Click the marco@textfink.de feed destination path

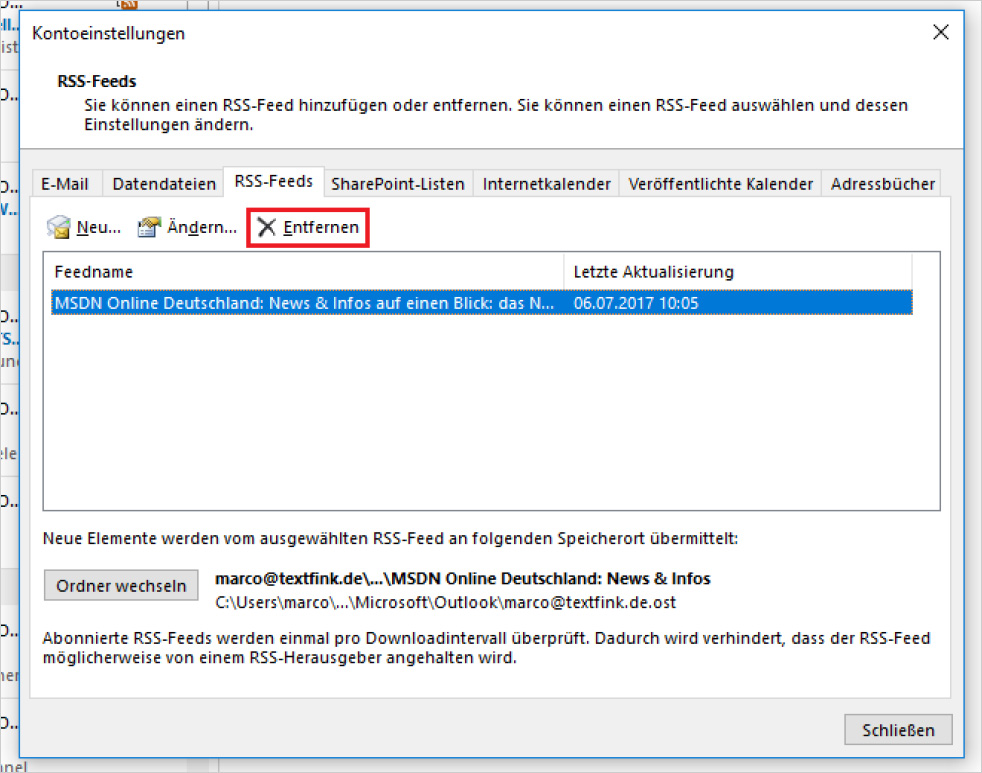point(463,578)
